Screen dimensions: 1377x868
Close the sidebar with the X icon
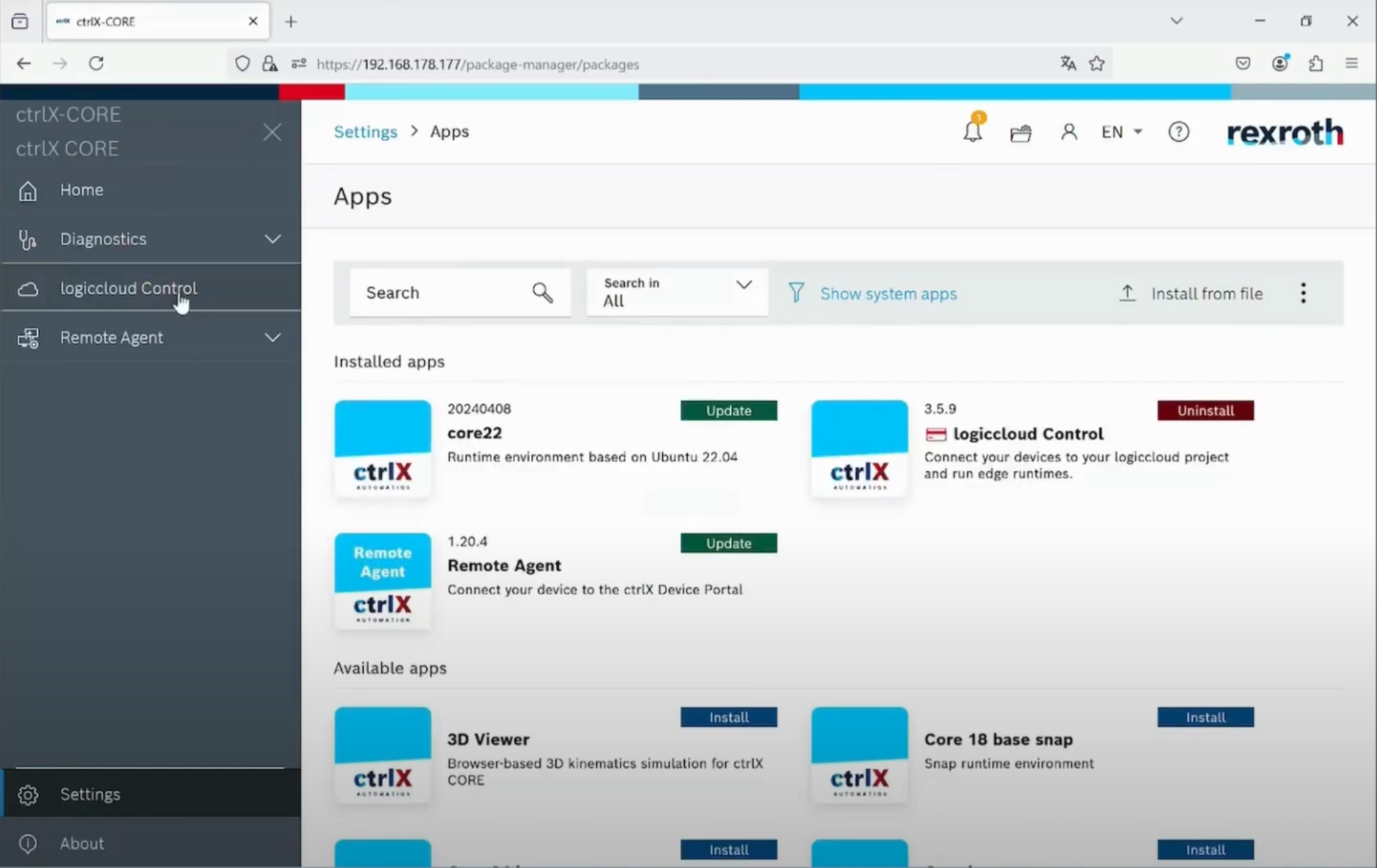click(272, 132)
